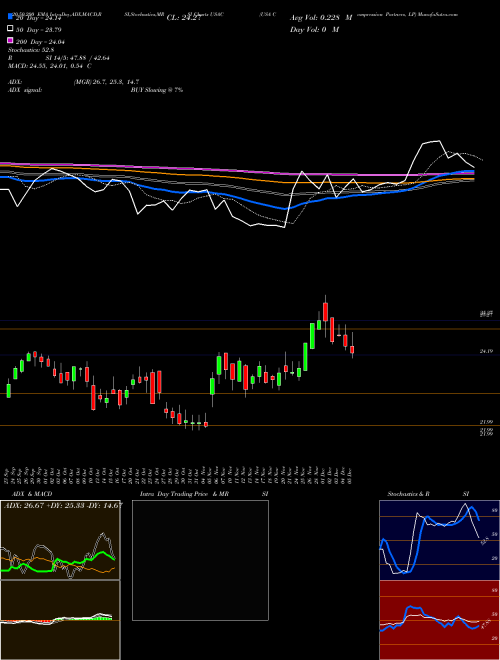The image size is (500, 660).
Task: Open the blue Stochastics chart panel
Action: (x=439, y=540)
